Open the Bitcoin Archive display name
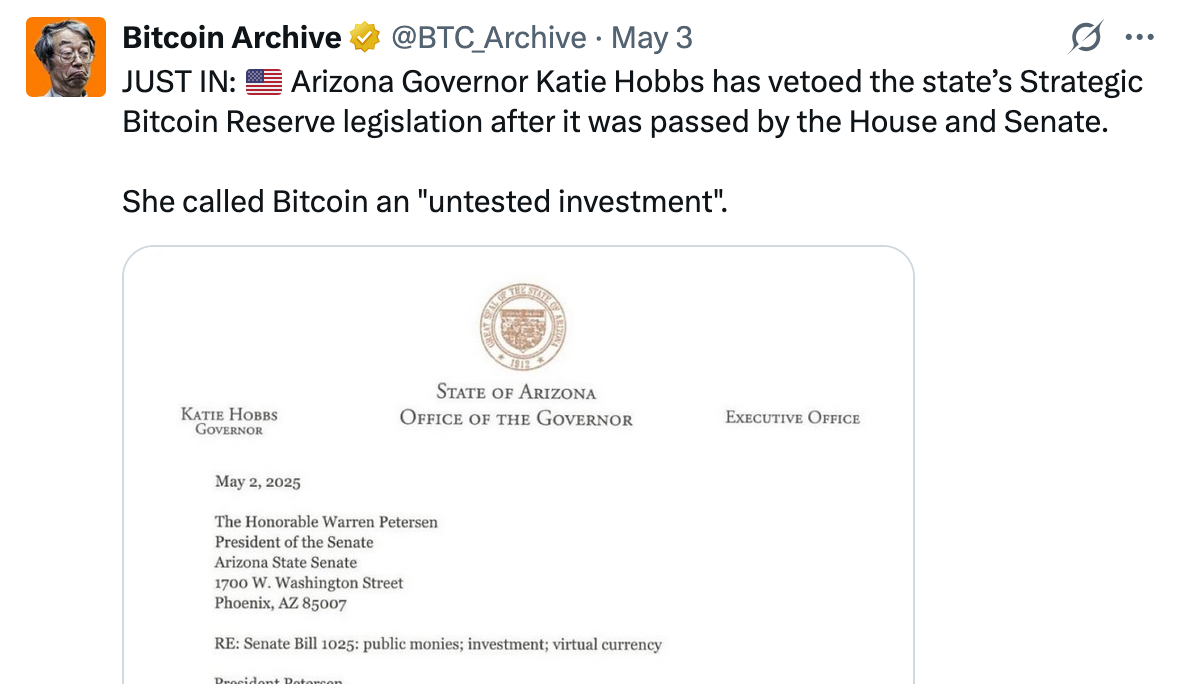Screen dimensions: 1186x684 point(231,37)
